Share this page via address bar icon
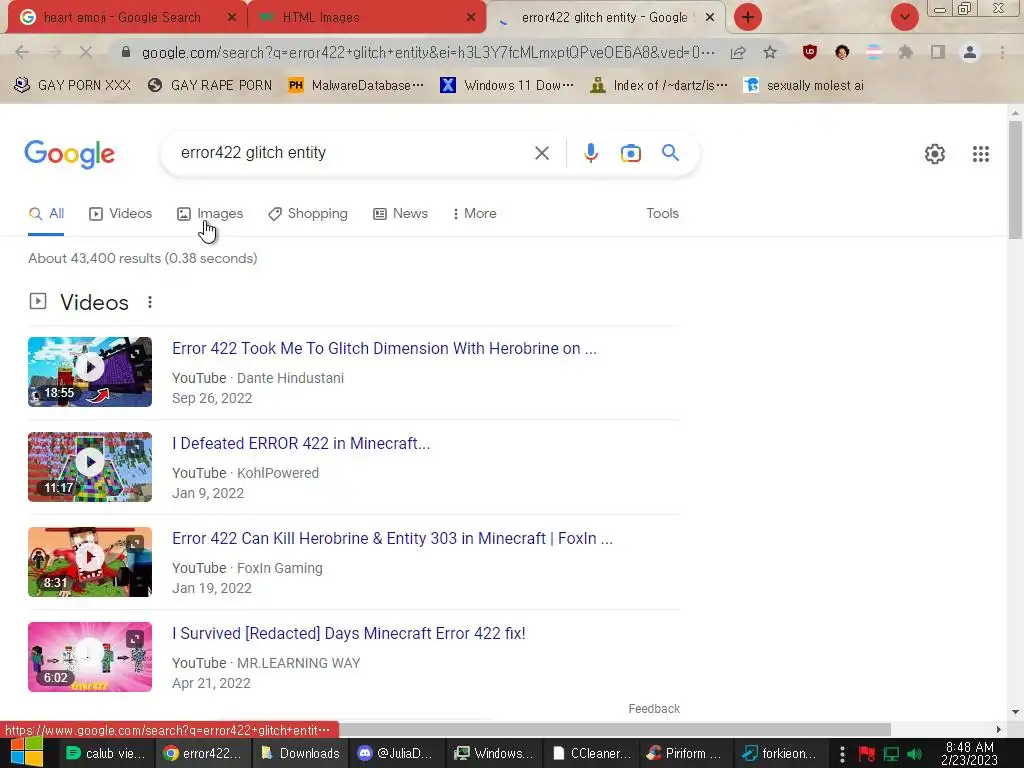 [738, 52]
